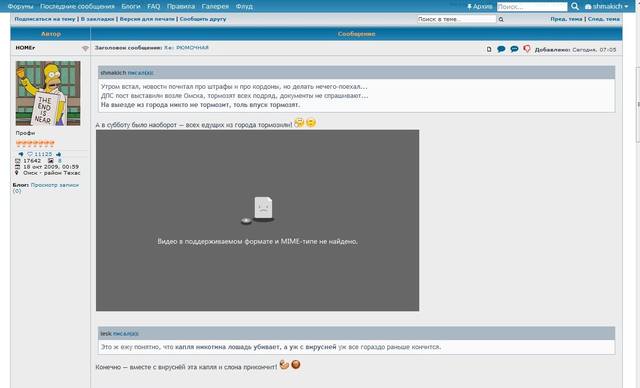Click the sad file icon in the video
Image resolution: width=640 pixels, height=388 pixels.
(263, 208)
